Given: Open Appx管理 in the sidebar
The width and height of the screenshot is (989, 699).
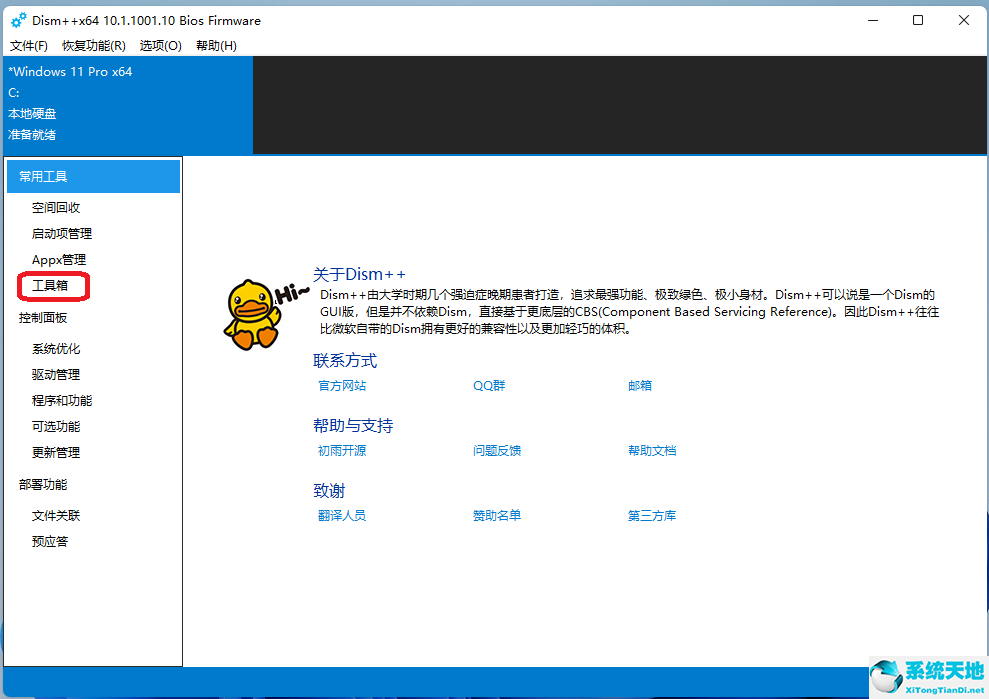Looking at the screenshot, I should tap(63, 259).
